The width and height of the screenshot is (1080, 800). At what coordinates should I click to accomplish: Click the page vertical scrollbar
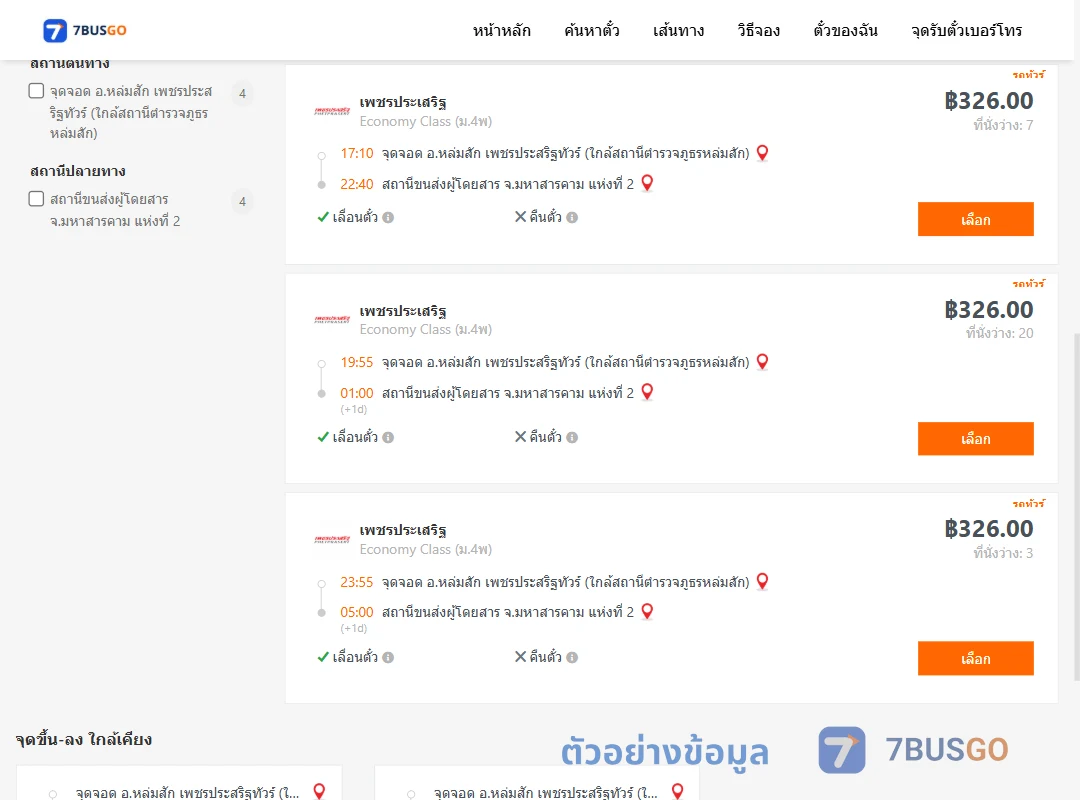click(1076, 506)
